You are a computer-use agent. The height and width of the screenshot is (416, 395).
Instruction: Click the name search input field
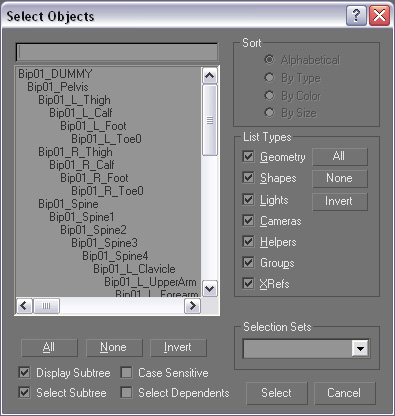tap(117, 52)
